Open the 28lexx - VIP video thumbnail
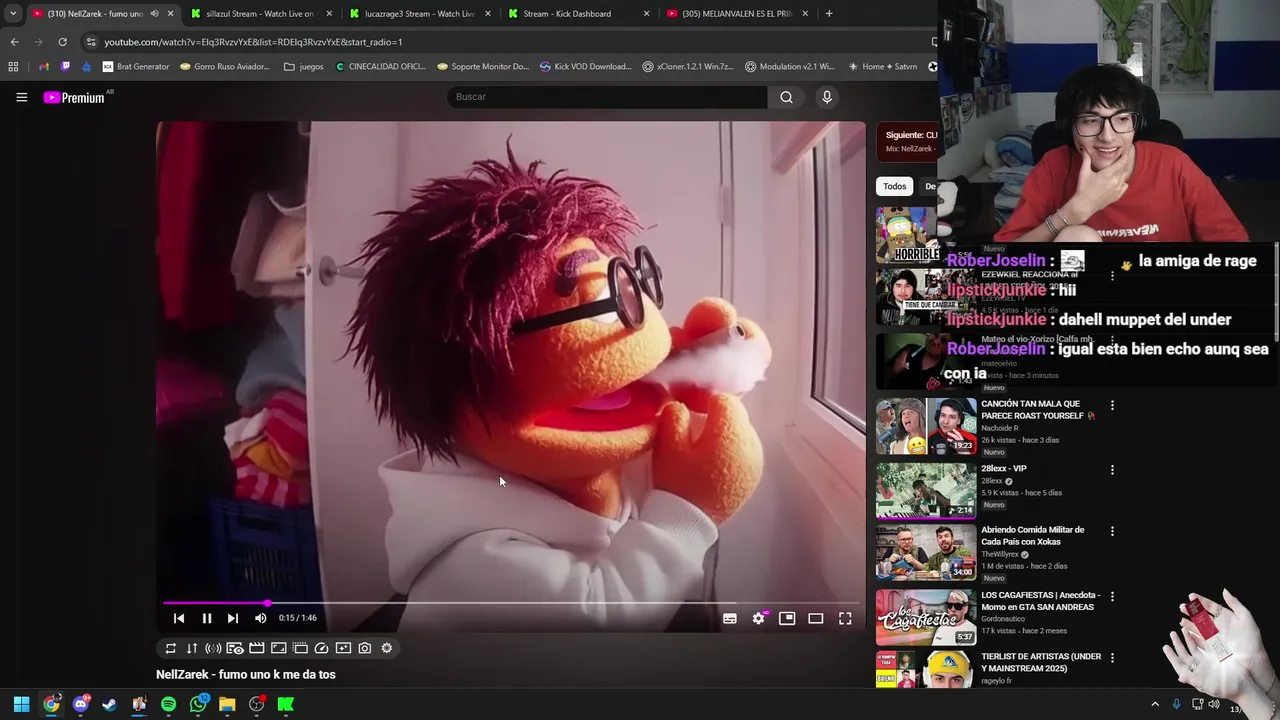 pyautogui.click(x=926, y=490)
